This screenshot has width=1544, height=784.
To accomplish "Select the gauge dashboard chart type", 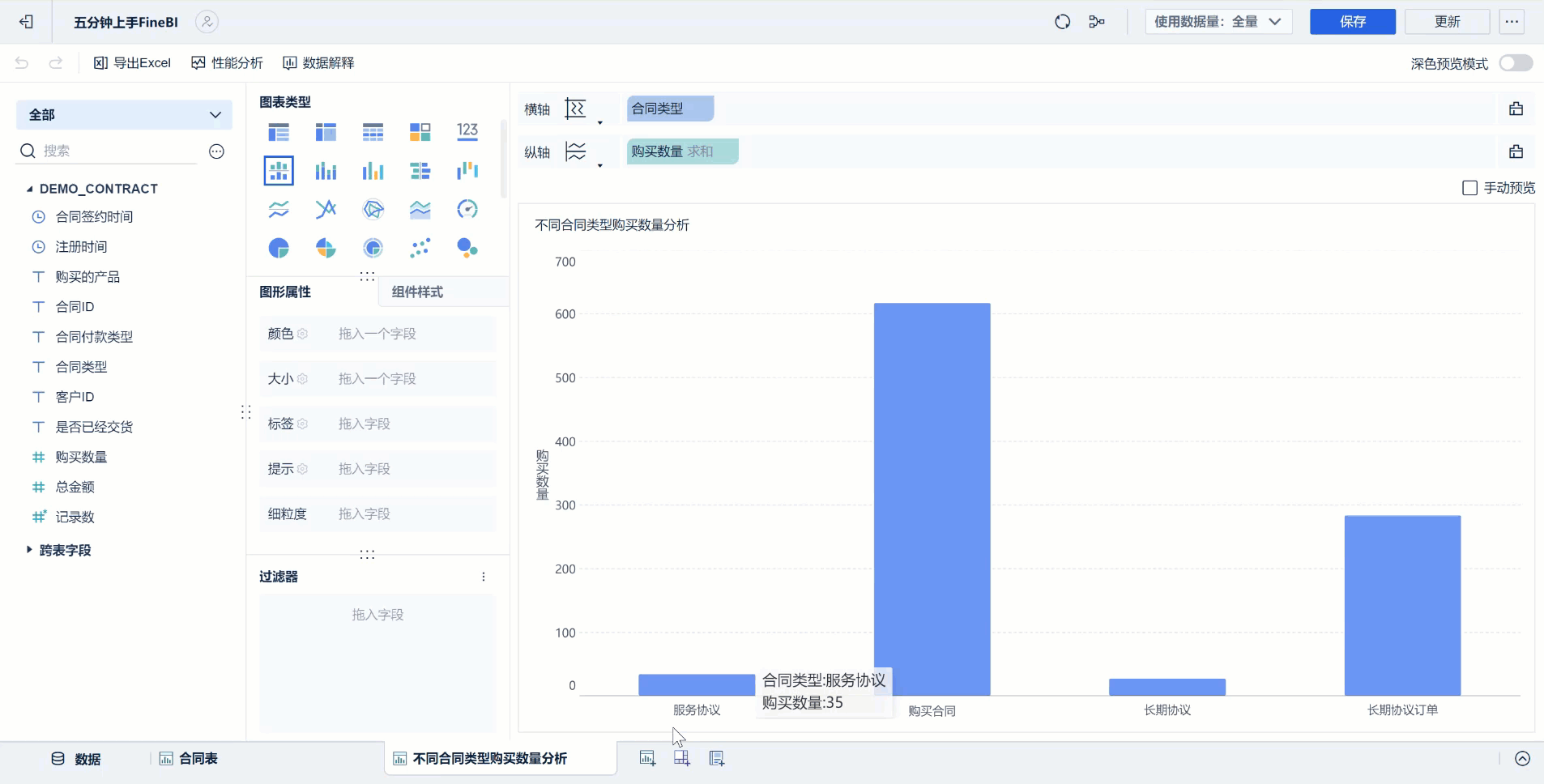I will coord(467,210).
